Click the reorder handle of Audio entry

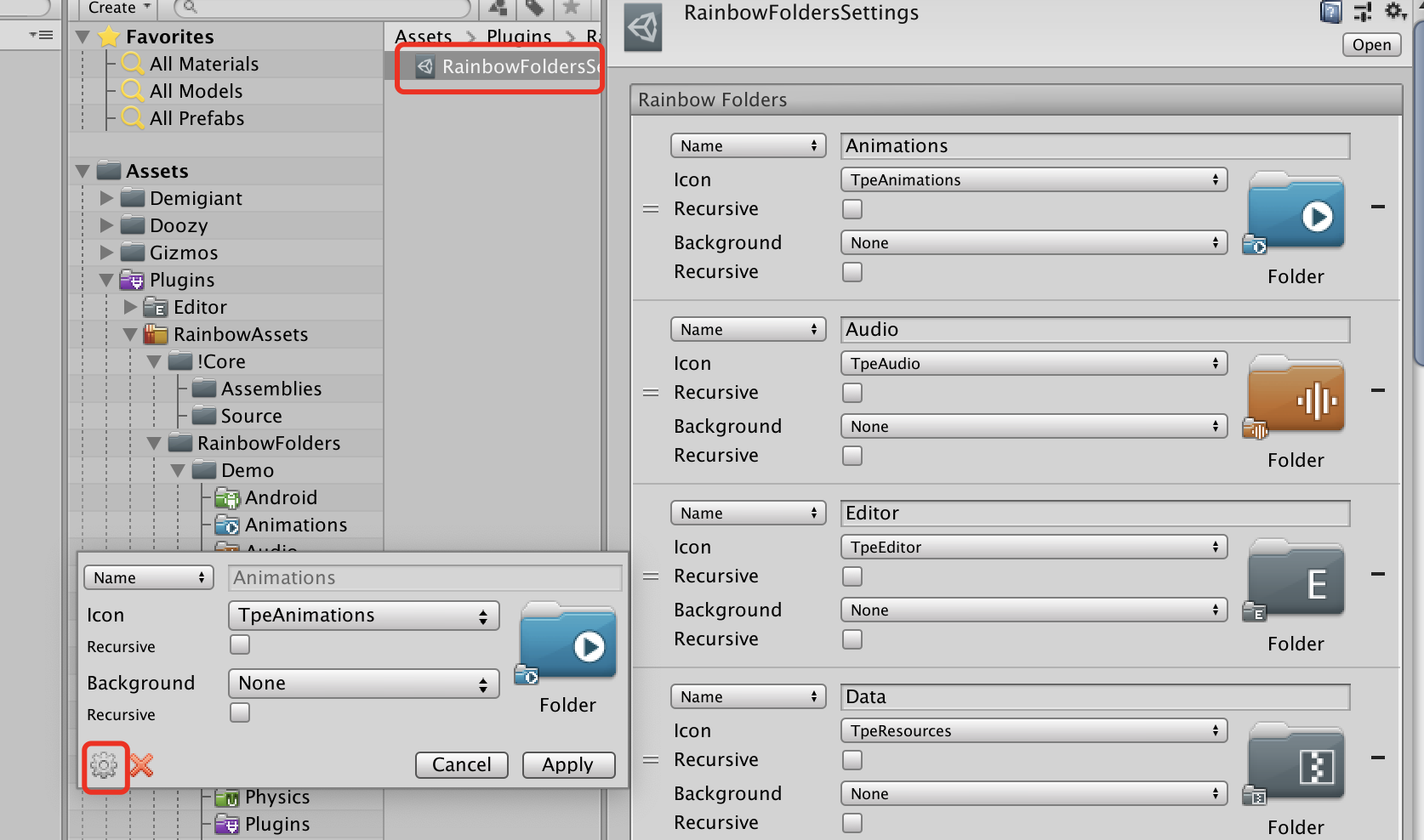click(651, 393)
